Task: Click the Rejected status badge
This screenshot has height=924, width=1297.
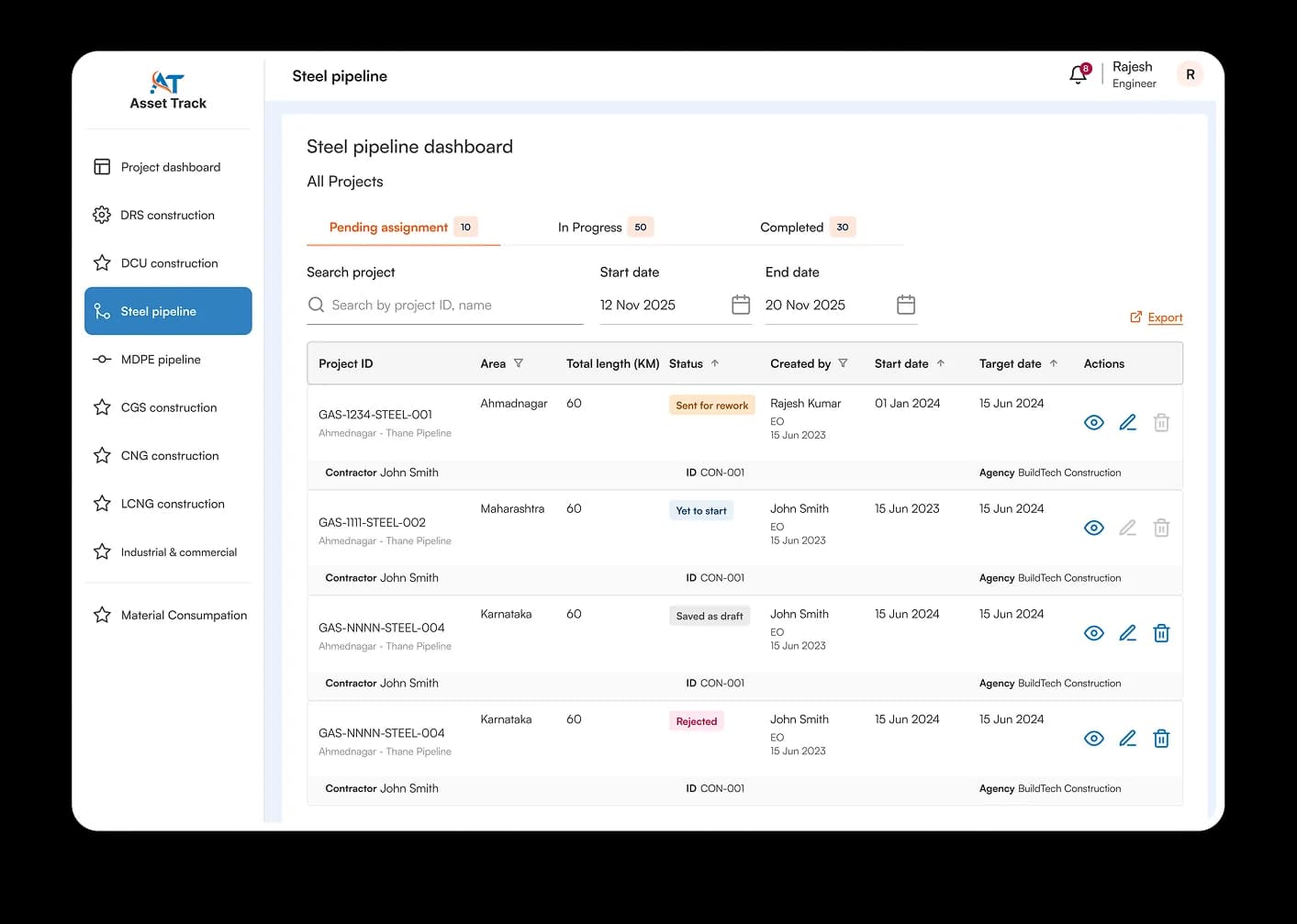Action: click(x=697, y=721)
